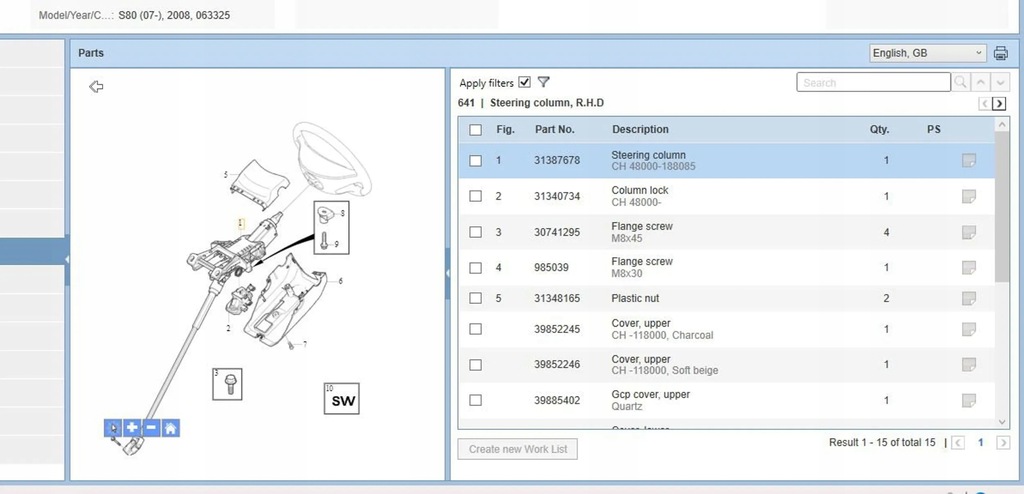Select results page number 1
This screenshot has width=1024, height=494.
[980, 442]
